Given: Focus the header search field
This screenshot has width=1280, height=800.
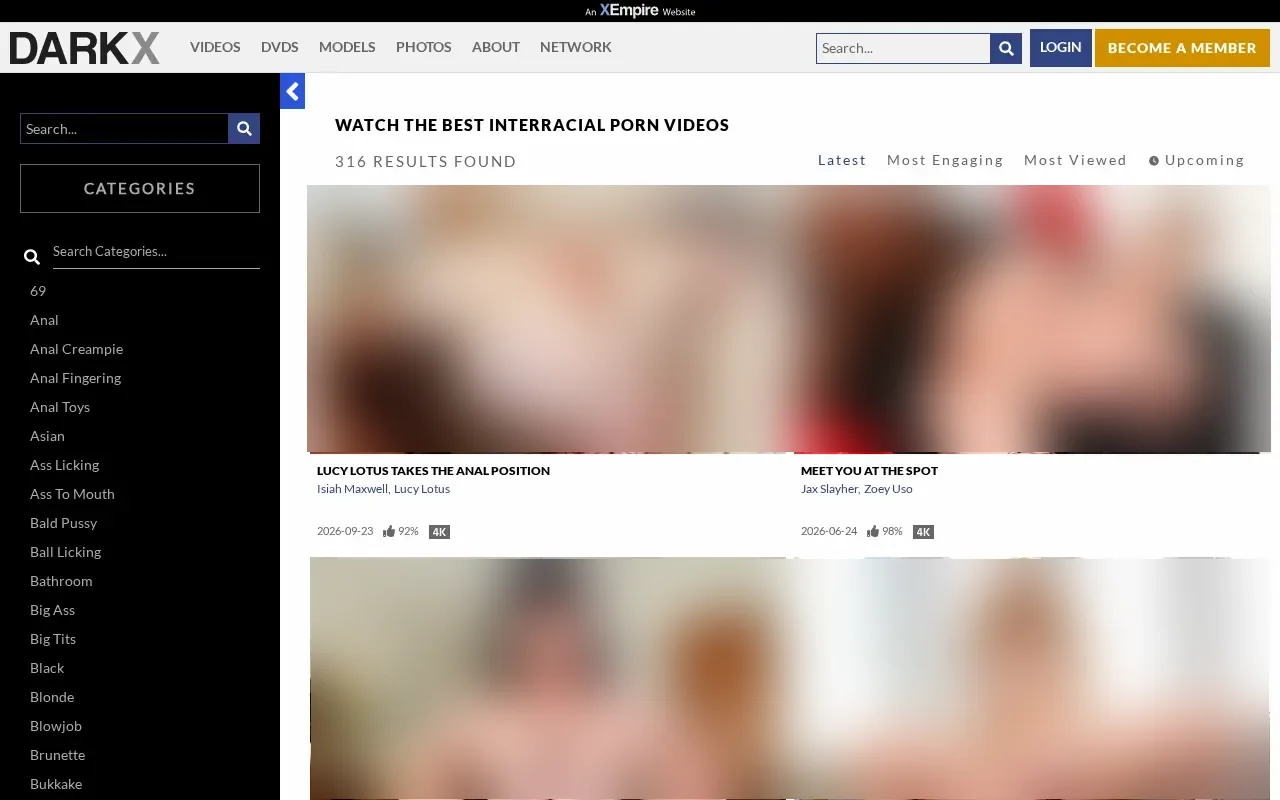Looking at the screenshot, I should (903, 48).
